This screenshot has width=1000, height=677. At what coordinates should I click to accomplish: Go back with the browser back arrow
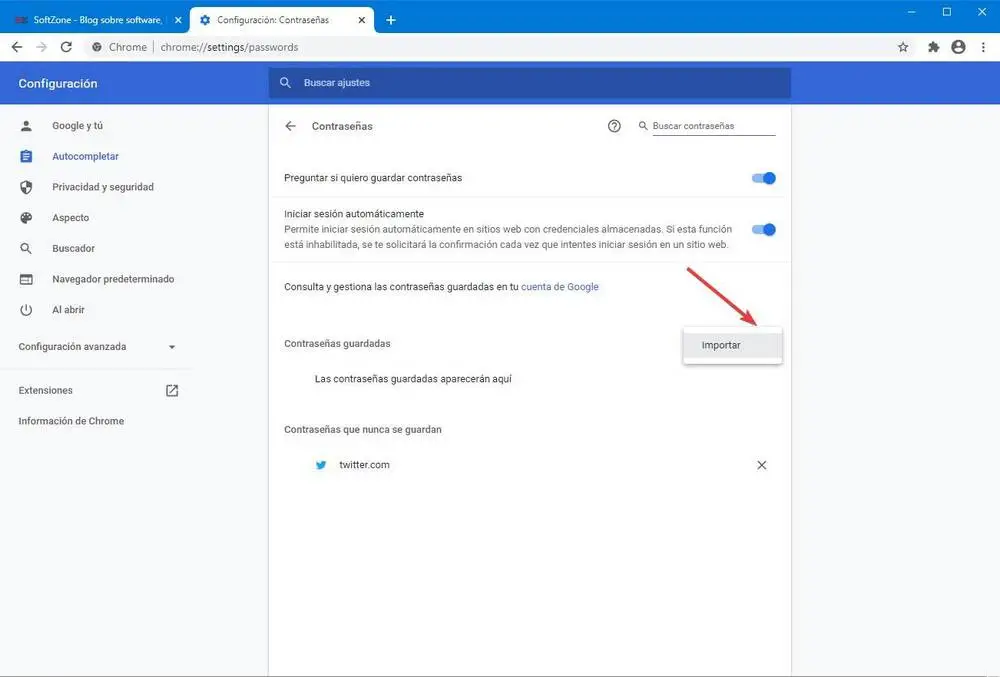point(17,47)
